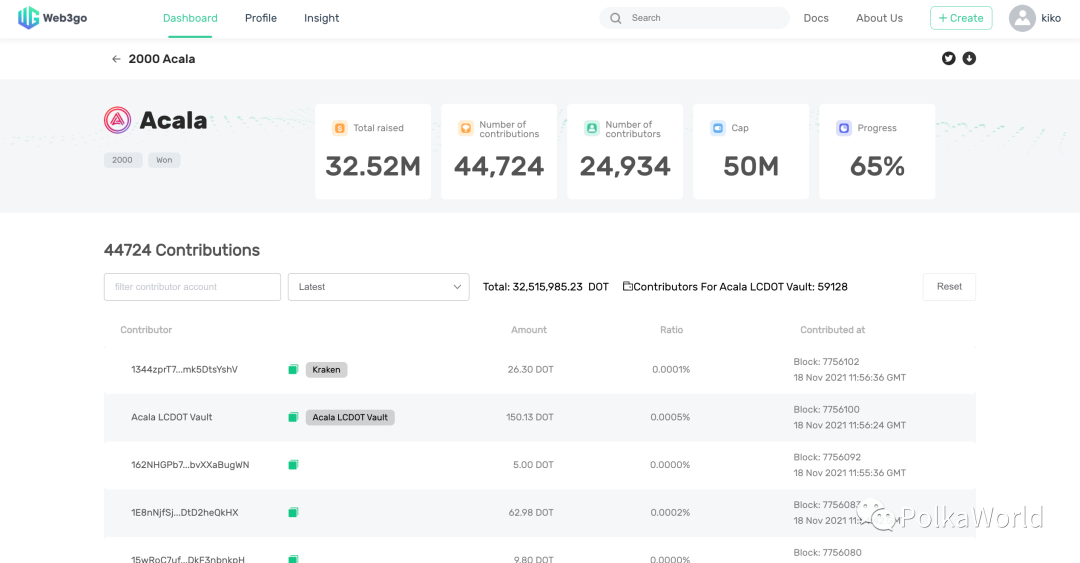Share via the Twitter icon
The image size is (1080, 563).
tap(948, 59)
